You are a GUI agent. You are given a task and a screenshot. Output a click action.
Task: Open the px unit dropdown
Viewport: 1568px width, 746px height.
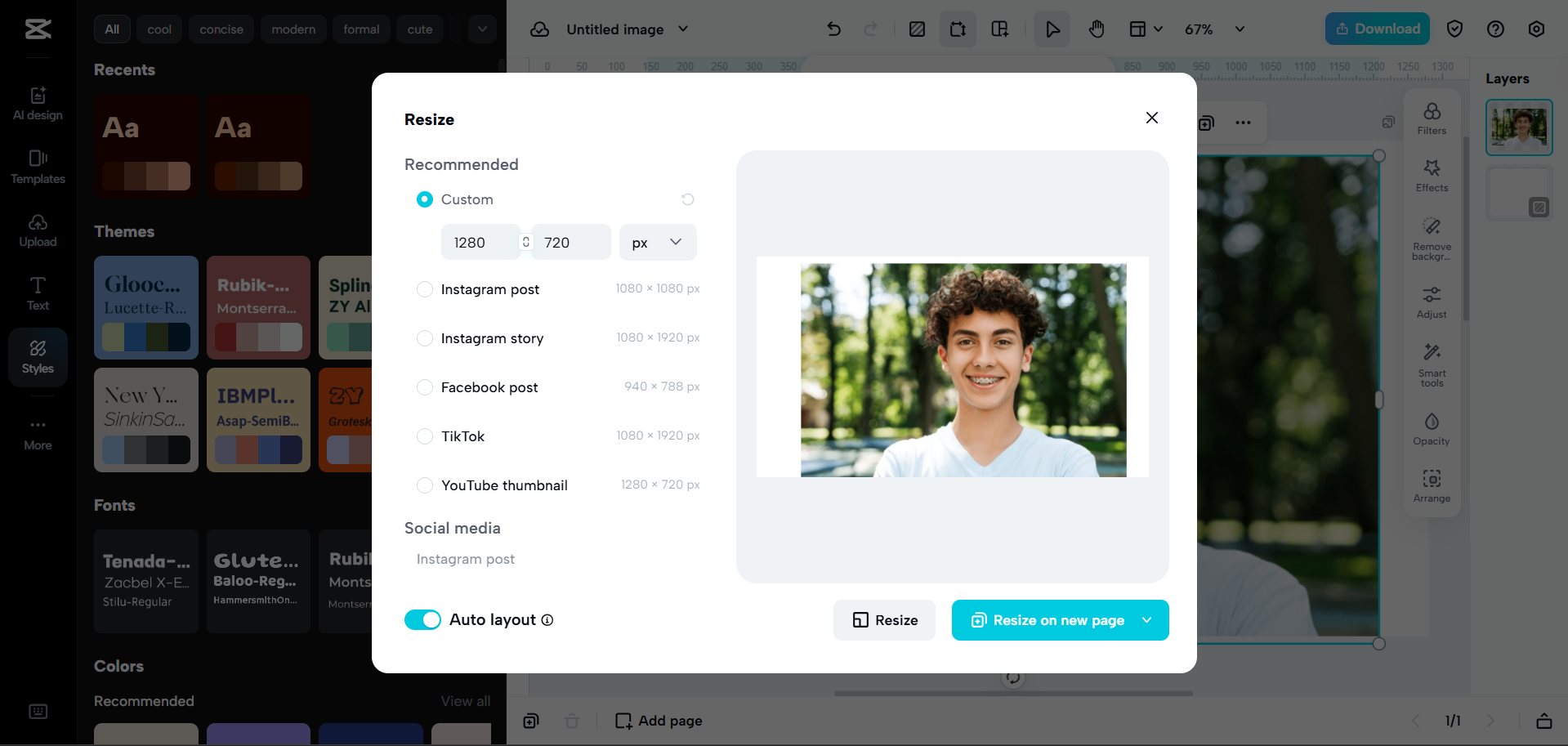[658, 242]
